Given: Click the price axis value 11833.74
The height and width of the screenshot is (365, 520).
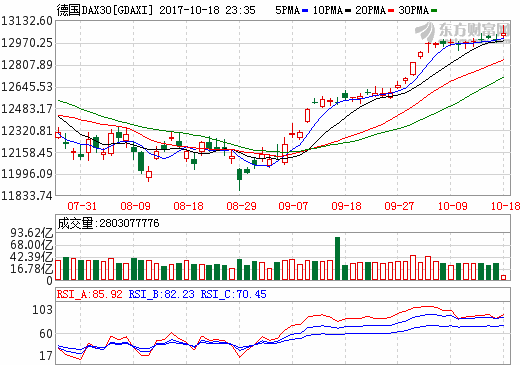Looking at the screenshot, I should coord(27,196).
